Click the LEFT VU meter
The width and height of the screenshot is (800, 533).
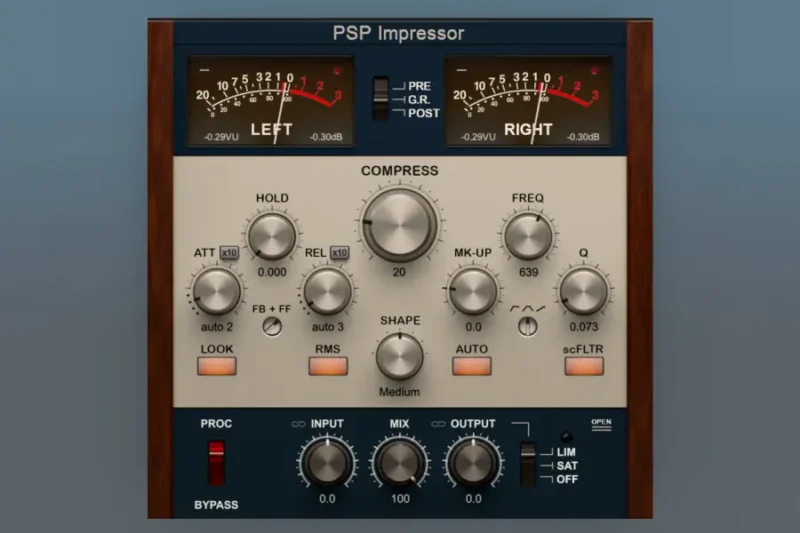[271, 101]
